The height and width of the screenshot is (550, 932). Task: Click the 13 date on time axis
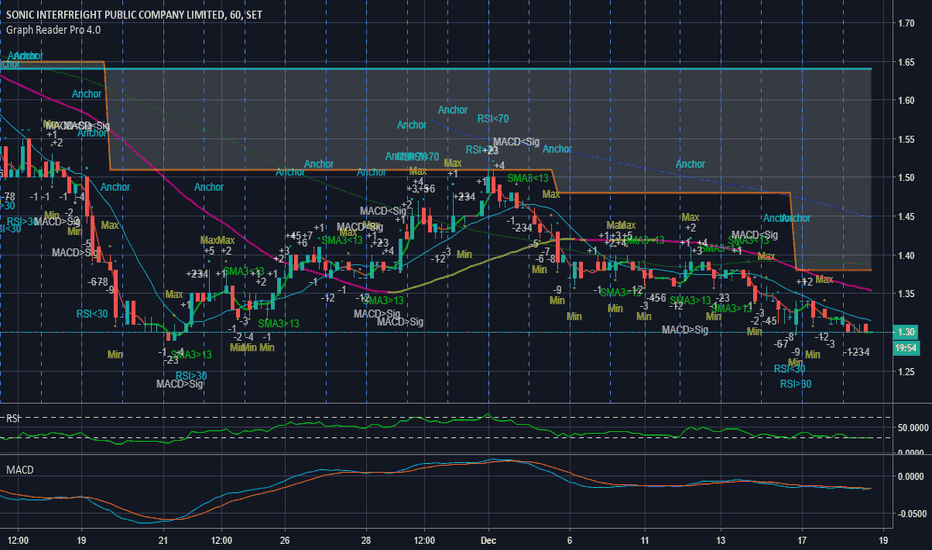coord(720,540)
